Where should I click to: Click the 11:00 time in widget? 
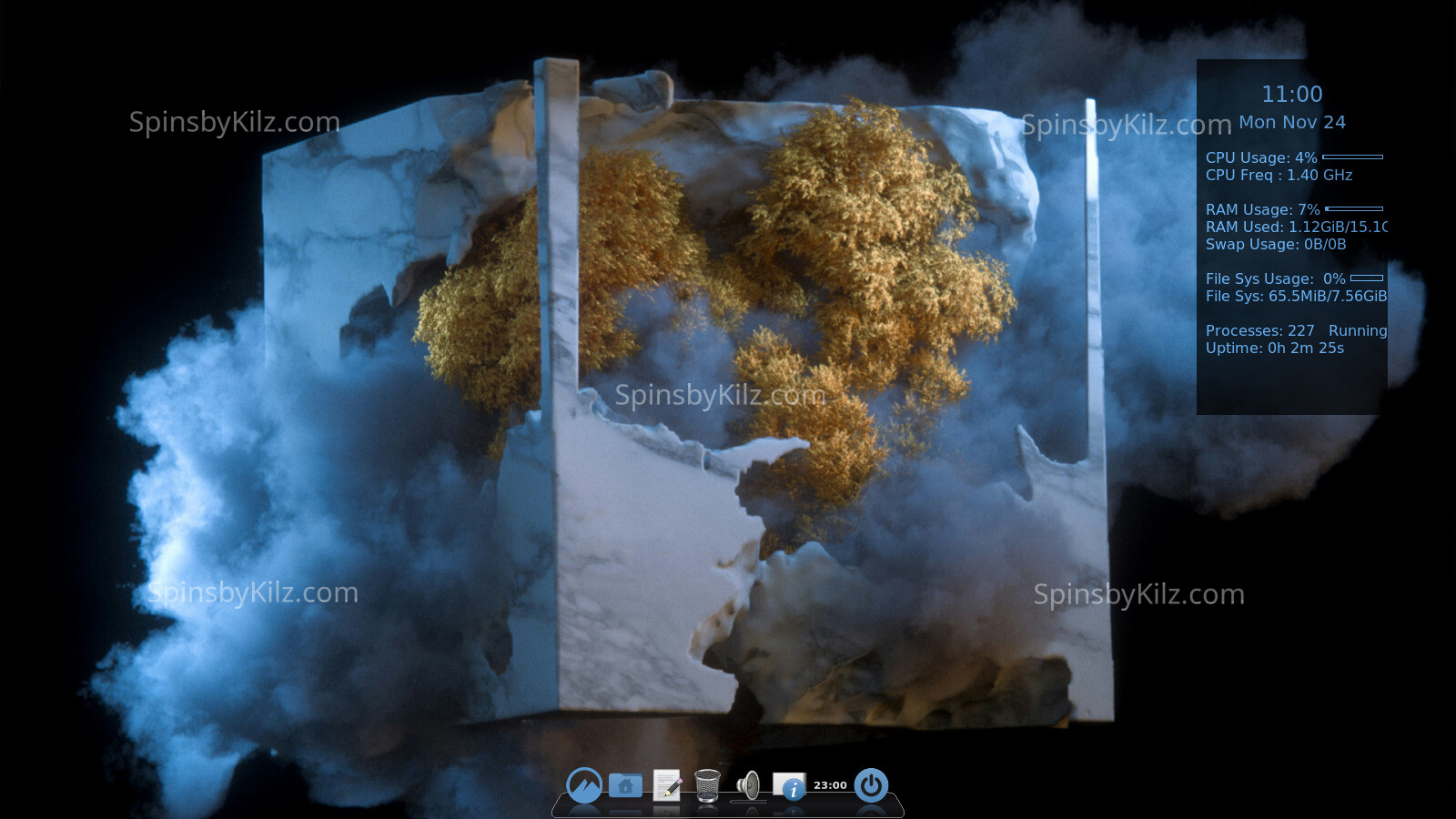(1291, 95)
